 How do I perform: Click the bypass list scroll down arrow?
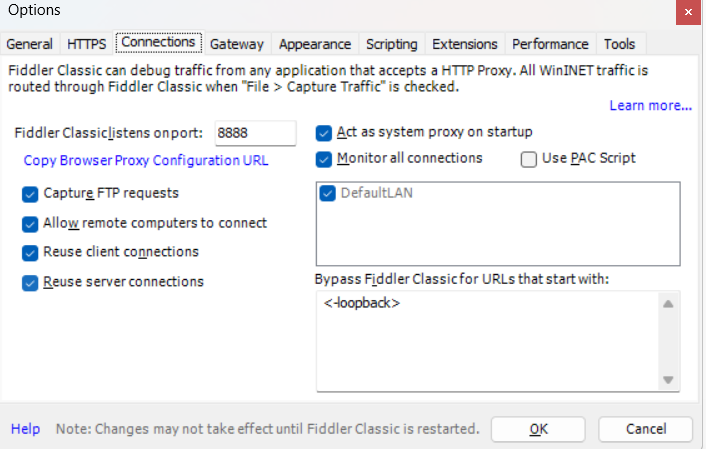click(x=668, y=379)
